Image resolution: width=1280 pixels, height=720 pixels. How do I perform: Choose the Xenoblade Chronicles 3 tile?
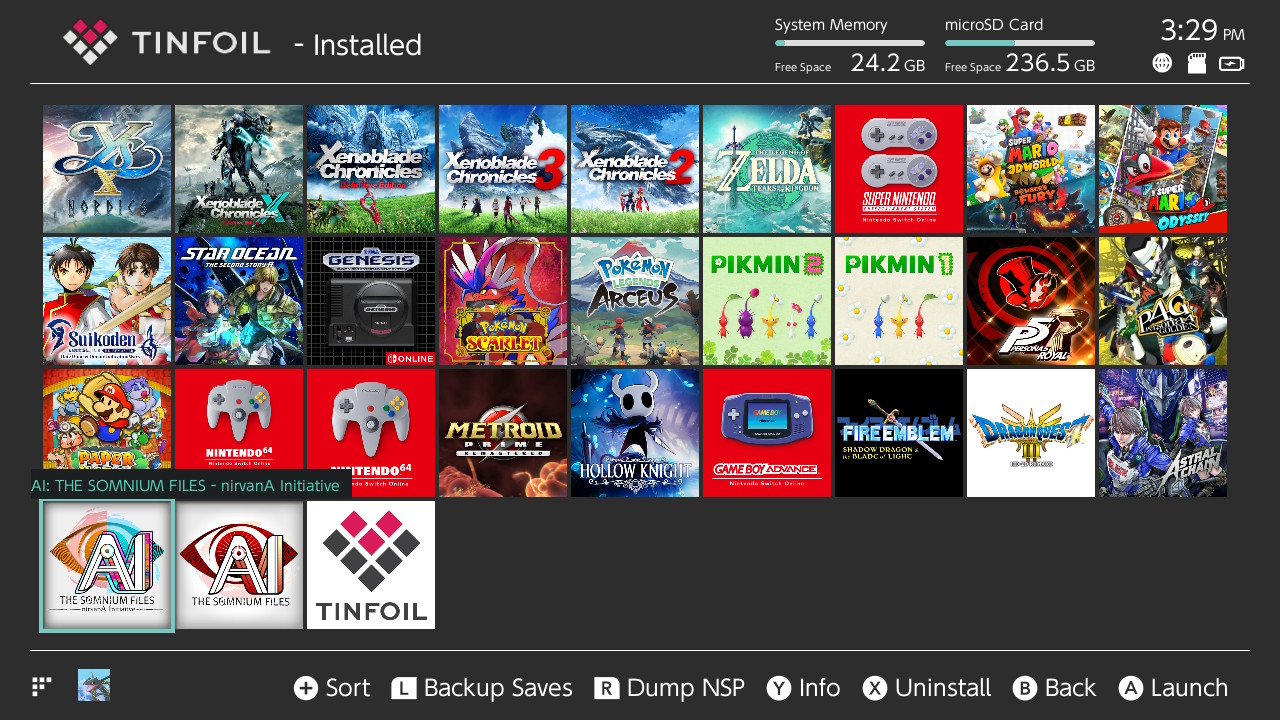click(503, 169)
